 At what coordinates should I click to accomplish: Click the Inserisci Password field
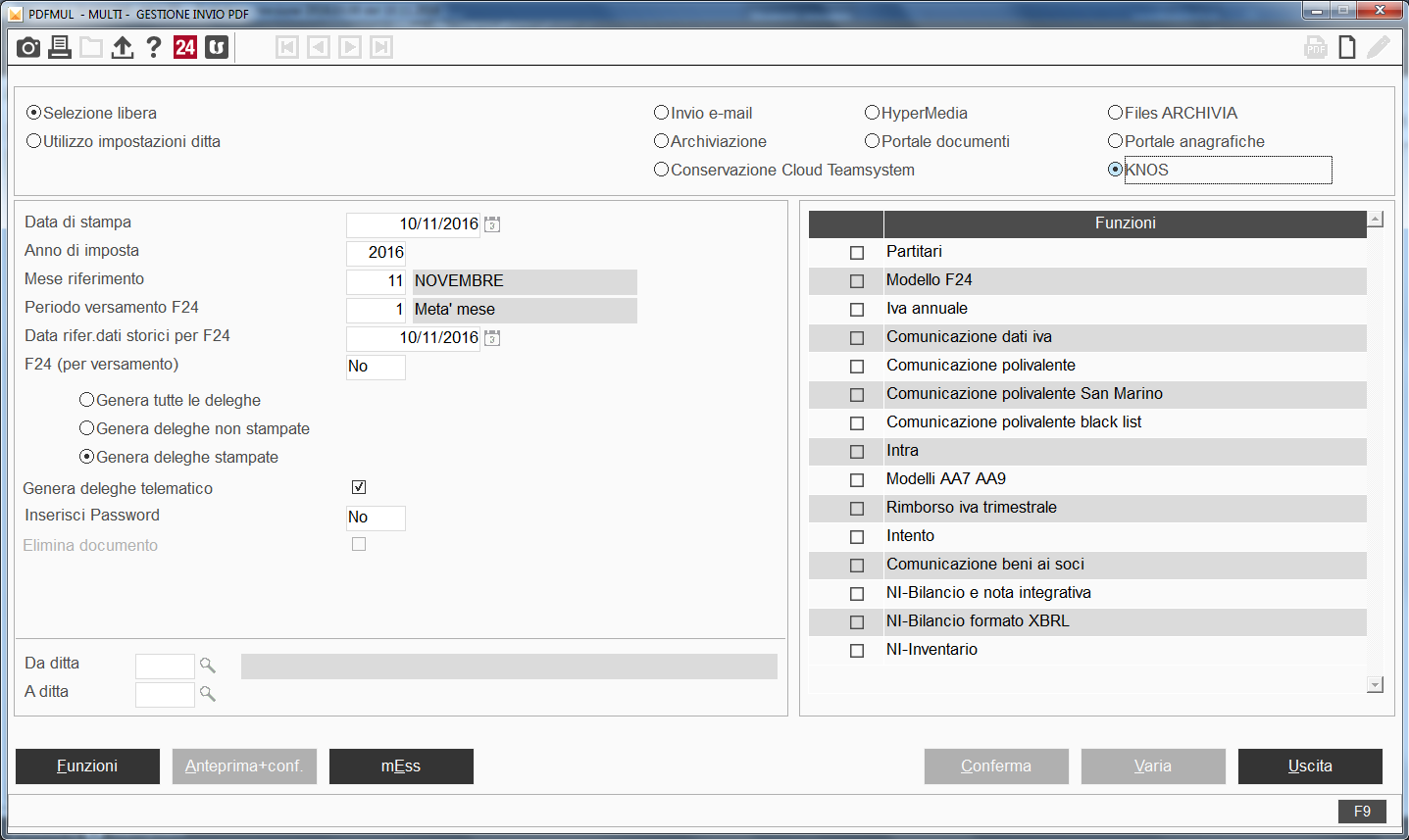point(376,518)
